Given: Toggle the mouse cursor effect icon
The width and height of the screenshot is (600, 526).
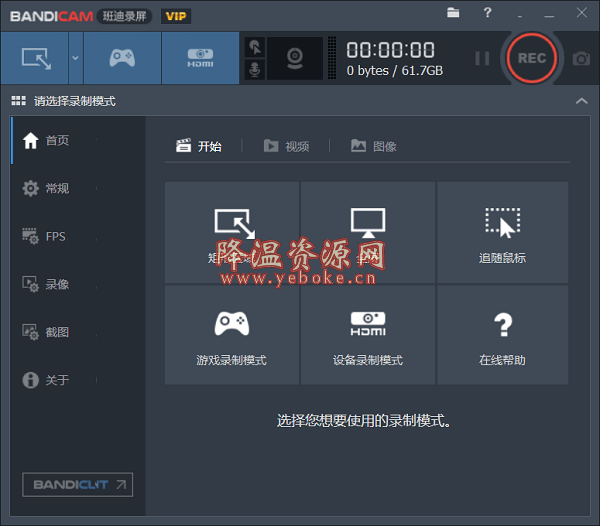Looking at the screenshot, I should coord(255,47).
